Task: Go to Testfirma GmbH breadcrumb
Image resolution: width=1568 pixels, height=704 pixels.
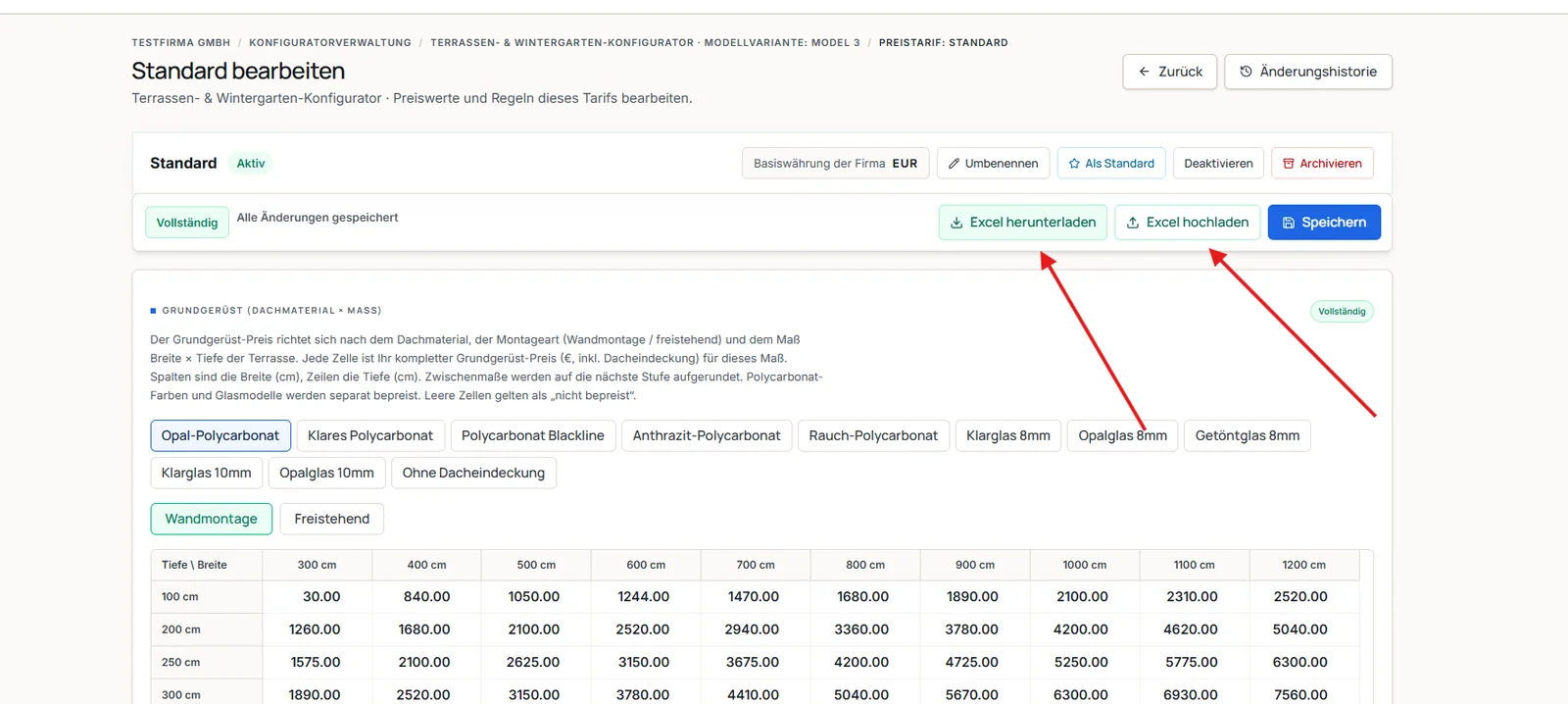Action: click(x=181, y=43)
